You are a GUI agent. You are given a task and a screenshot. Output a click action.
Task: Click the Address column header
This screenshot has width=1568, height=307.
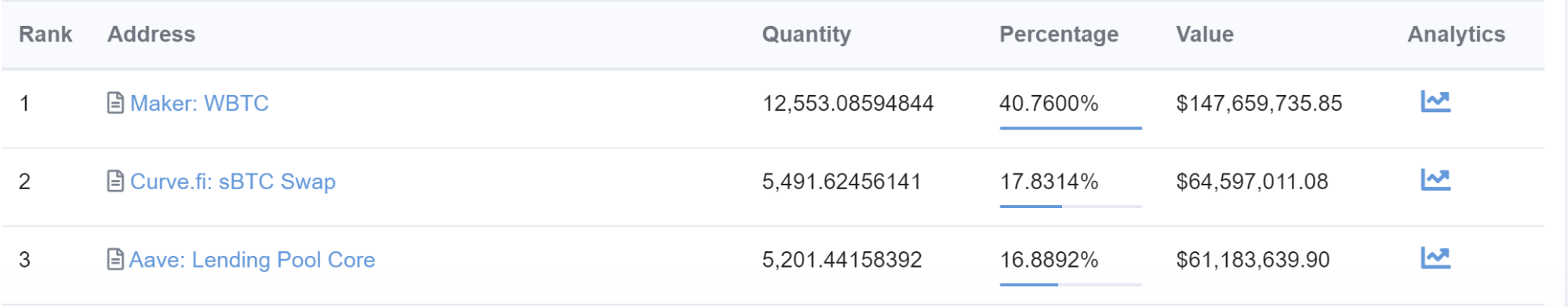151,35
